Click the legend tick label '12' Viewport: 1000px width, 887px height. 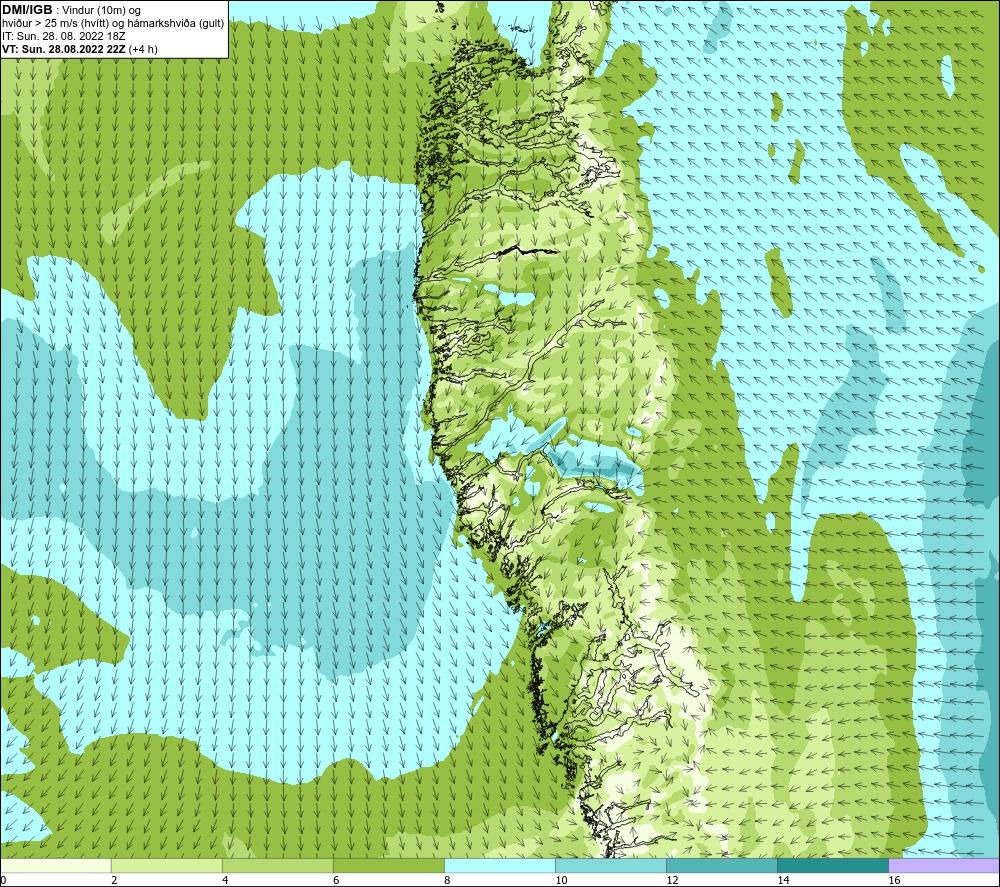(x=672, y=880)
